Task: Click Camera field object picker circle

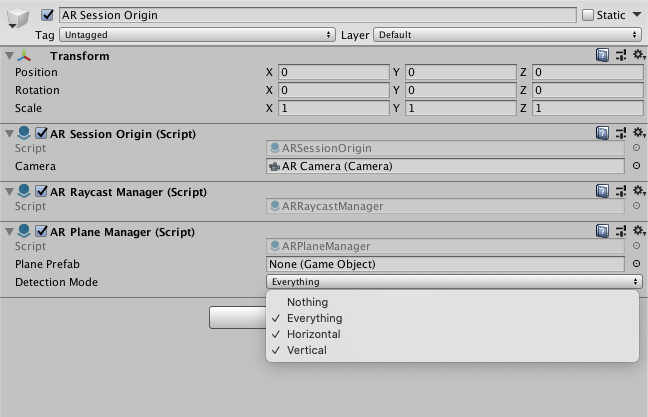Action: (x=636, y=166)
